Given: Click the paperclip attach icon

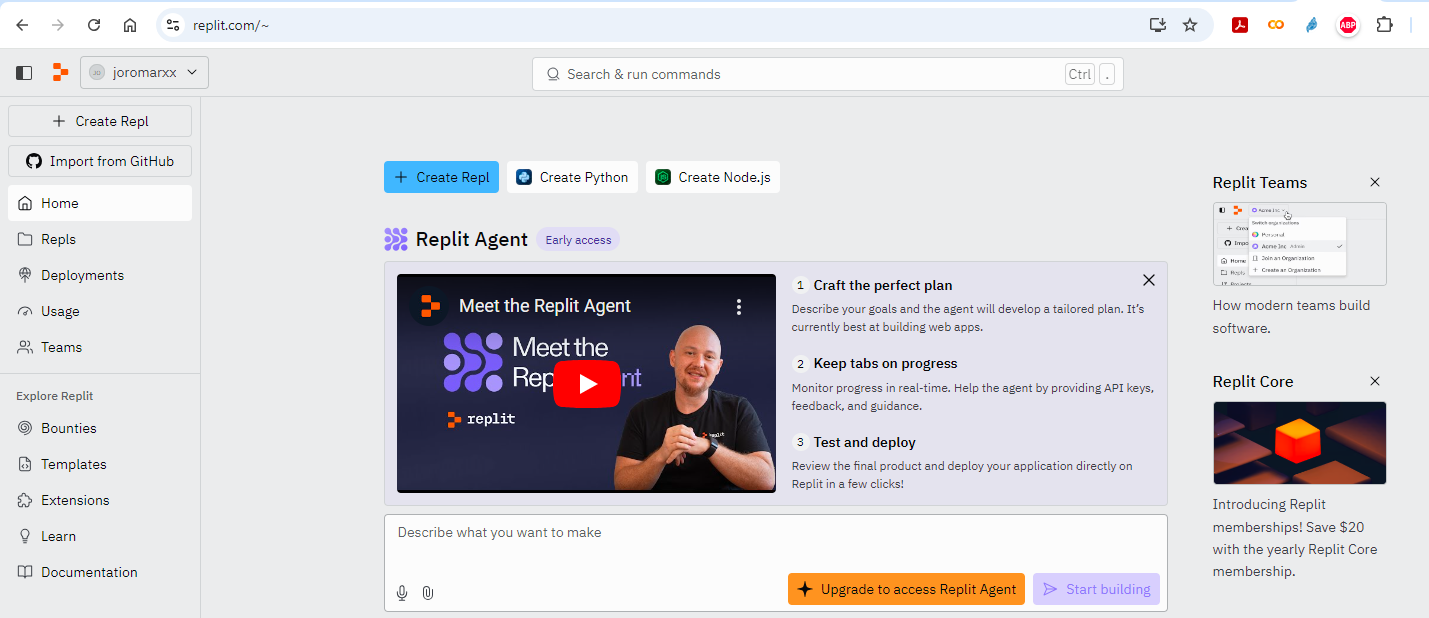Looking at the screenshot, I should (x=428, y=593).
